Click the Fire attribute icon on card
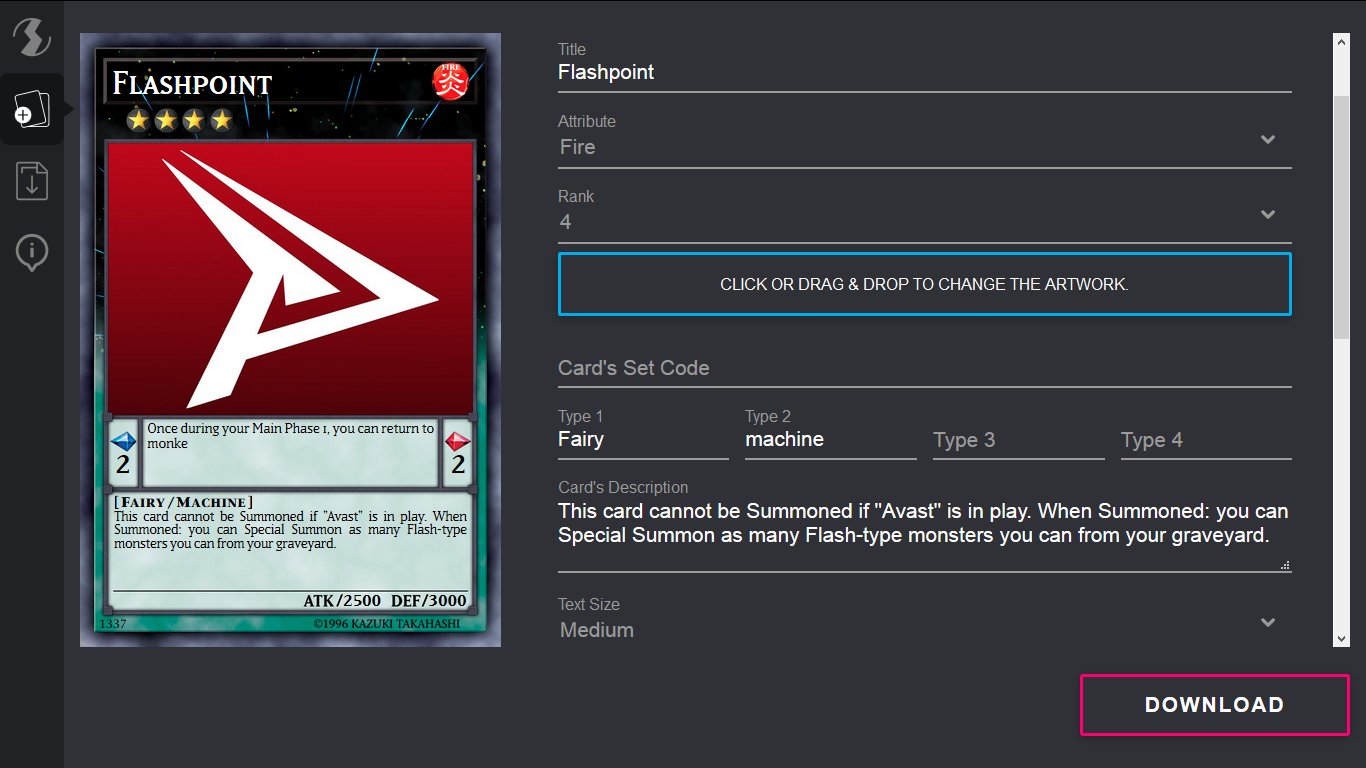 [450, 81]
